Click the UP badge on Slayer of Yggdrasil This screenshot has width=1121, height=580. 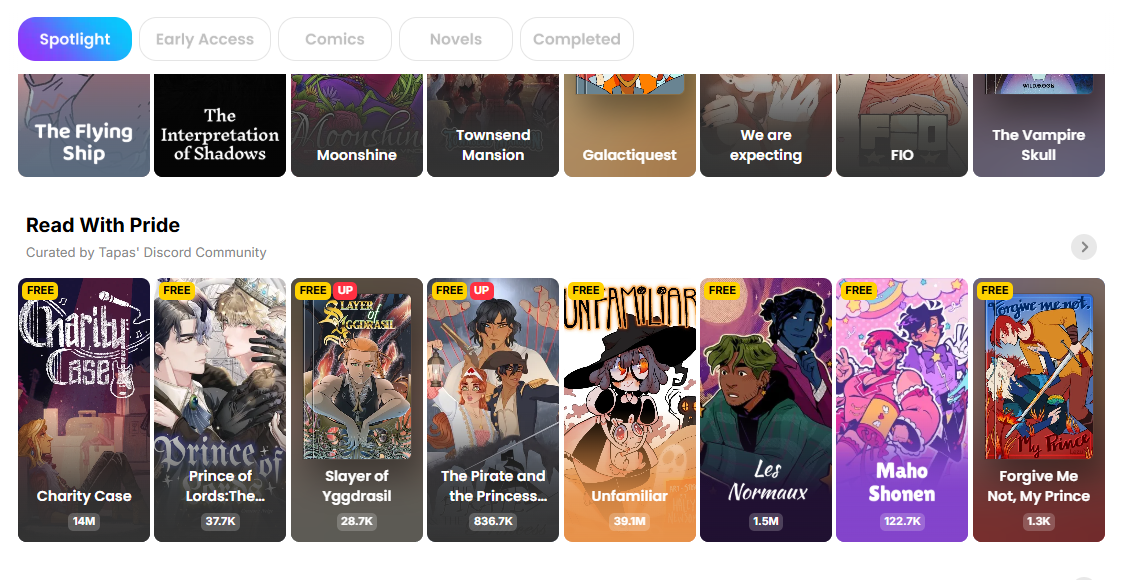point(345,290)
